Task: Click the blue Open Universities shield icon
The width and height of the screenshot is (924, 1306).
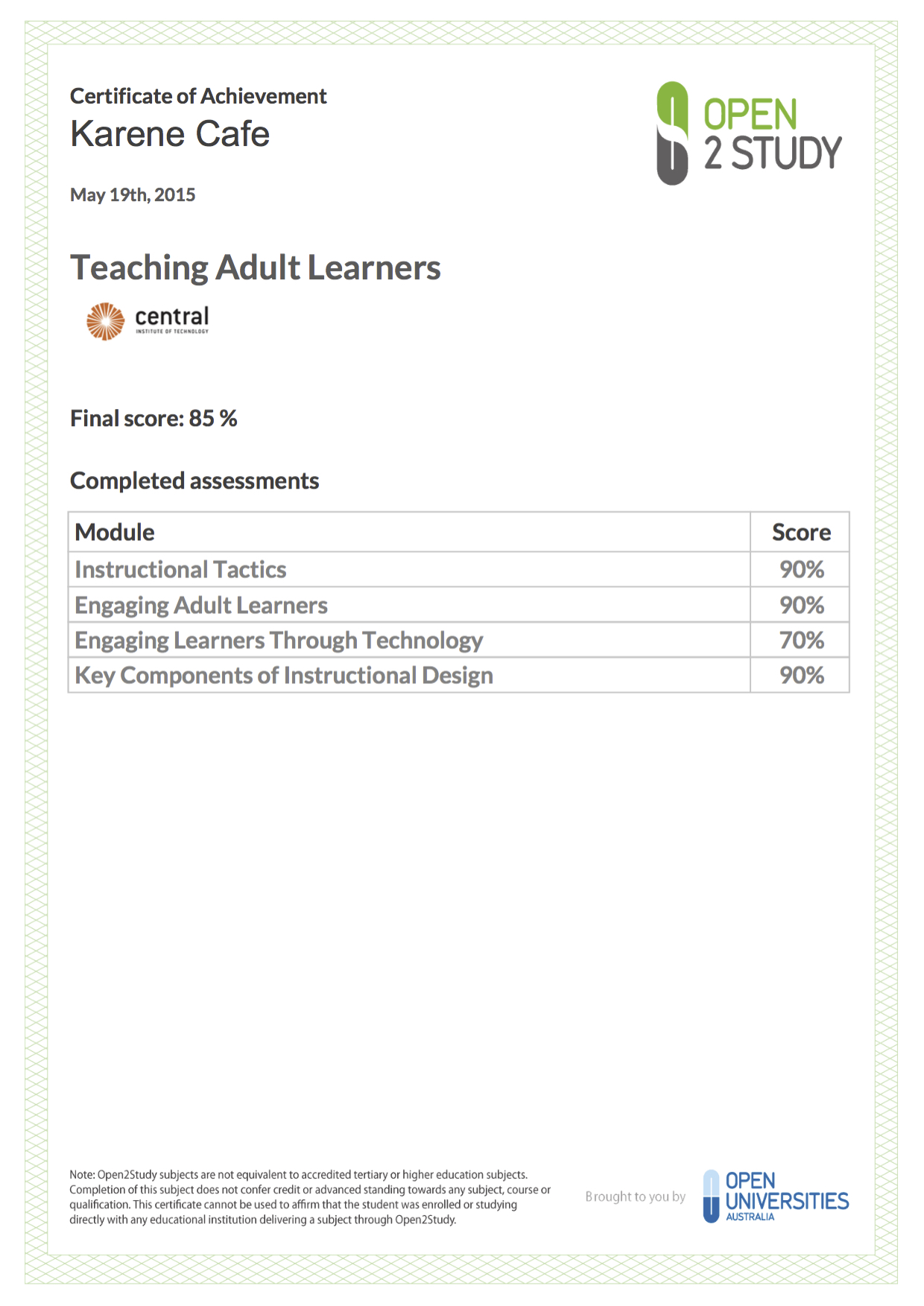Action: coord(712,1196)
